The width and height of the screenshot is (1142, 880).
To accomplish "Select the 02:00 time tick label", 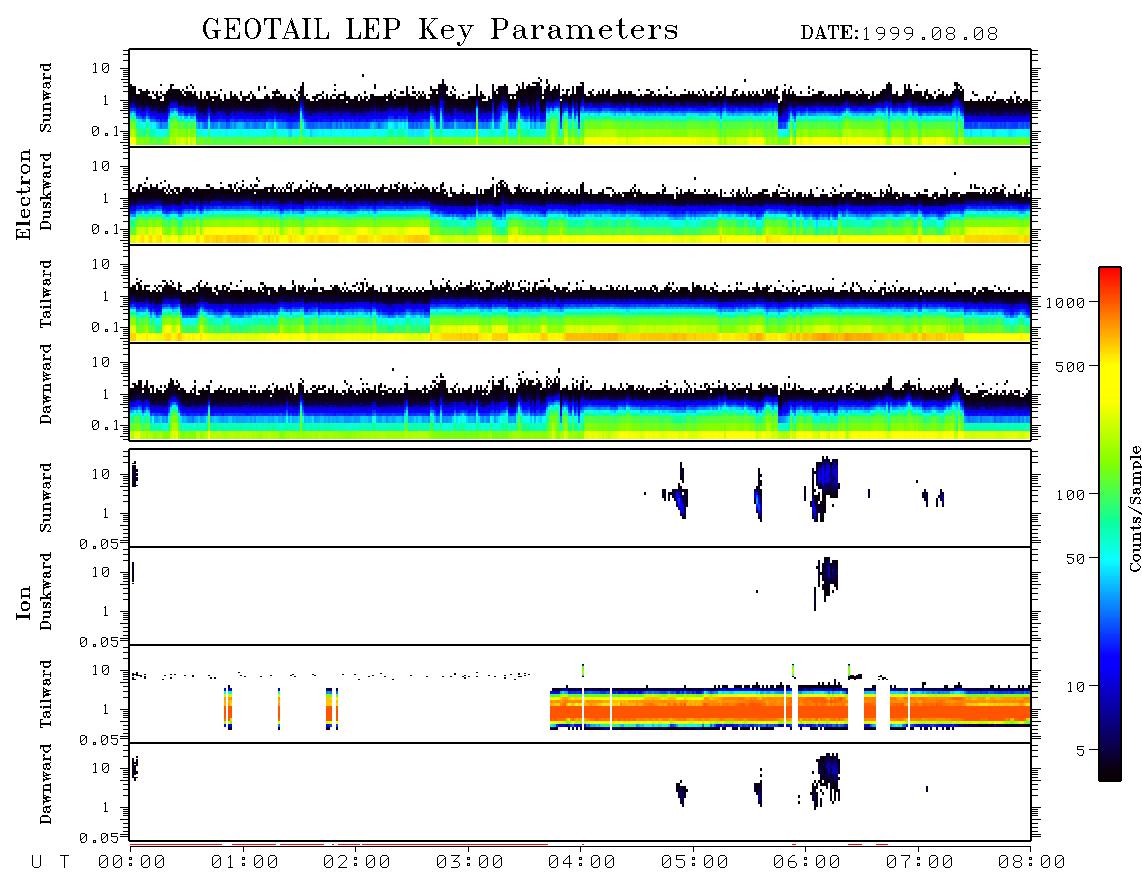I will tap(357, 862).
